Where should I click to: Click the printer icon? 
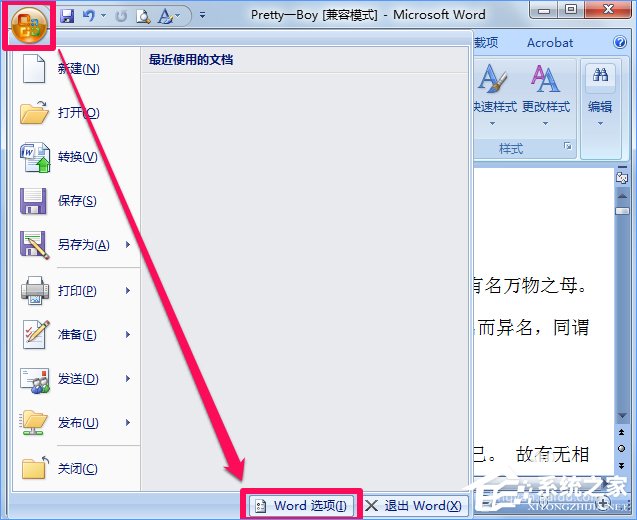tap(35, 290)
